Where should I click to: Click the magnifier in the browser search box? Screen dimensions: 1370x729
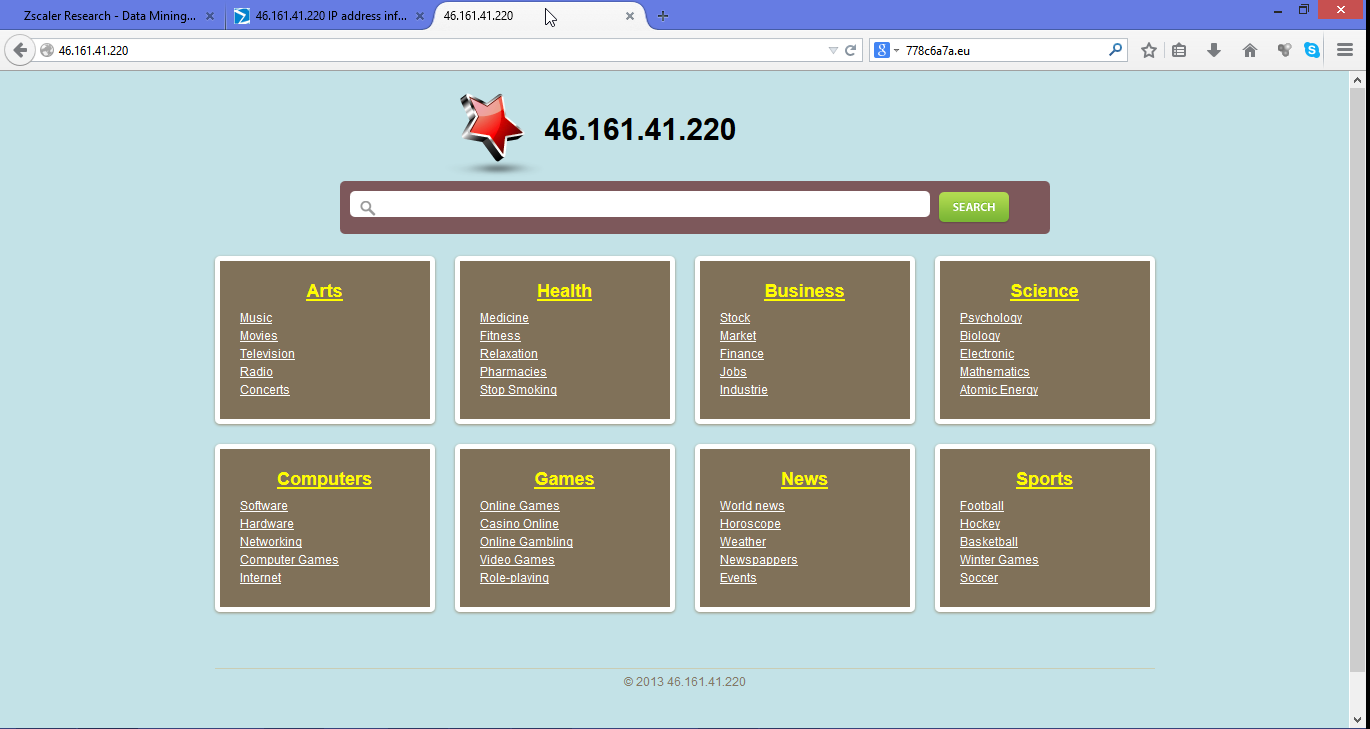pos(1115,50)
